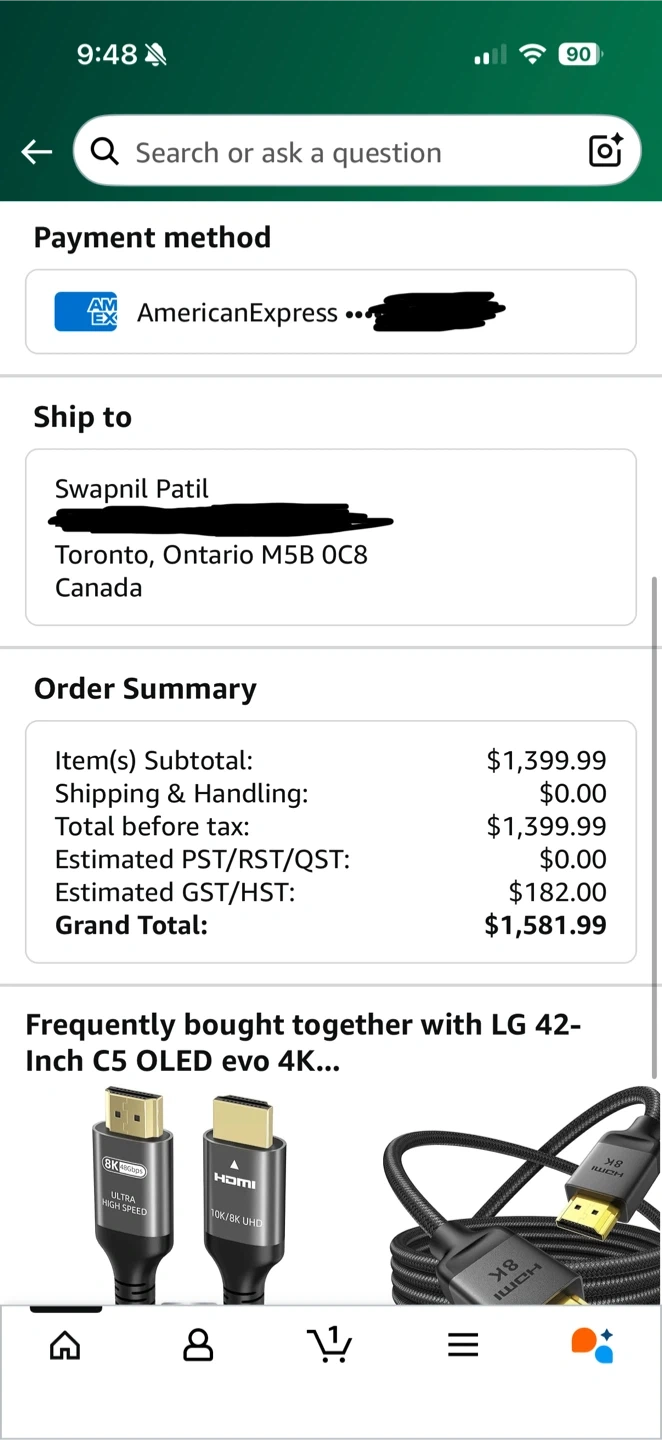Tap the Swapnil Patil shipping address card
662x1440 pixels.
click(330, 537)
